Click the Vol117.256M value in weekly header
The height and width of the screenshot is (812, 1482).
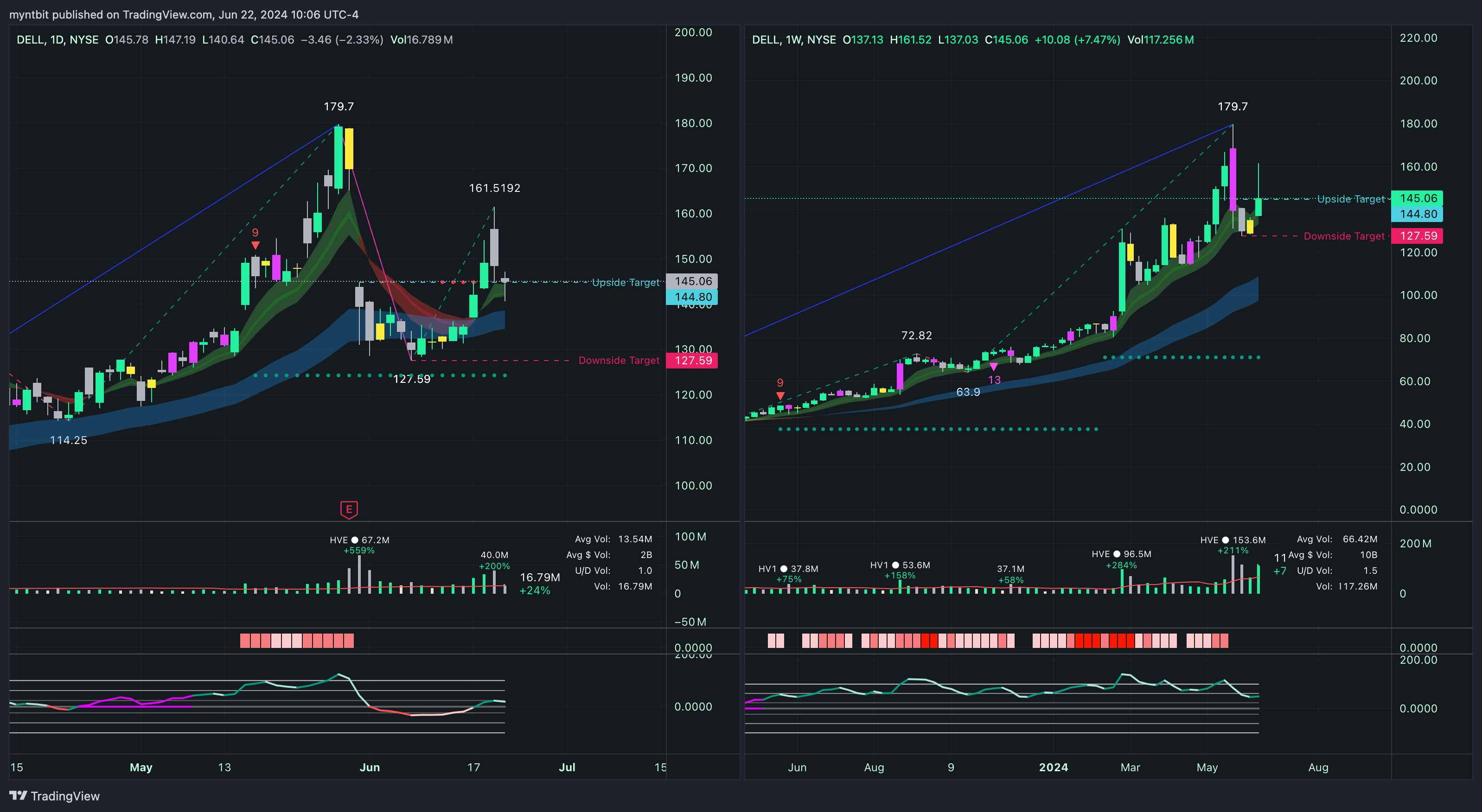point(1160,40)
